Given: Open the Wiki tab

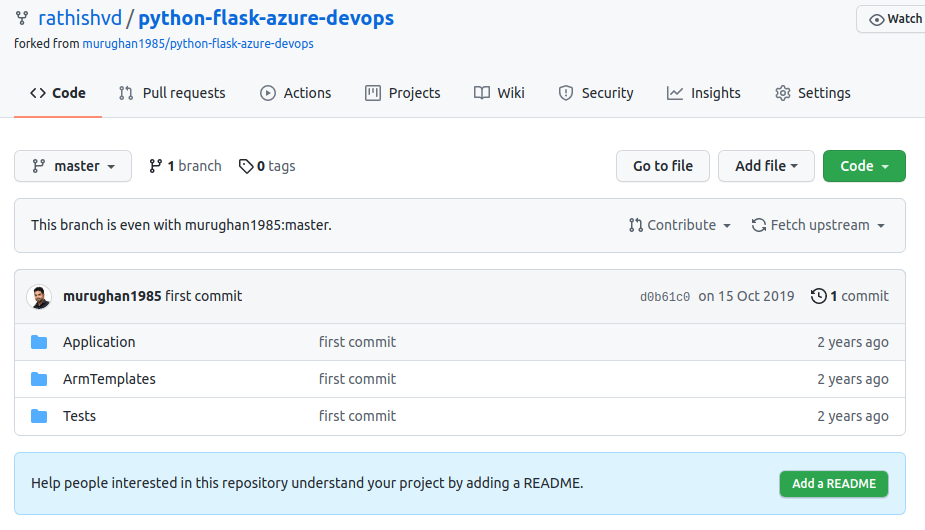Looking at the screenshot, I should [x=500, y=93].
